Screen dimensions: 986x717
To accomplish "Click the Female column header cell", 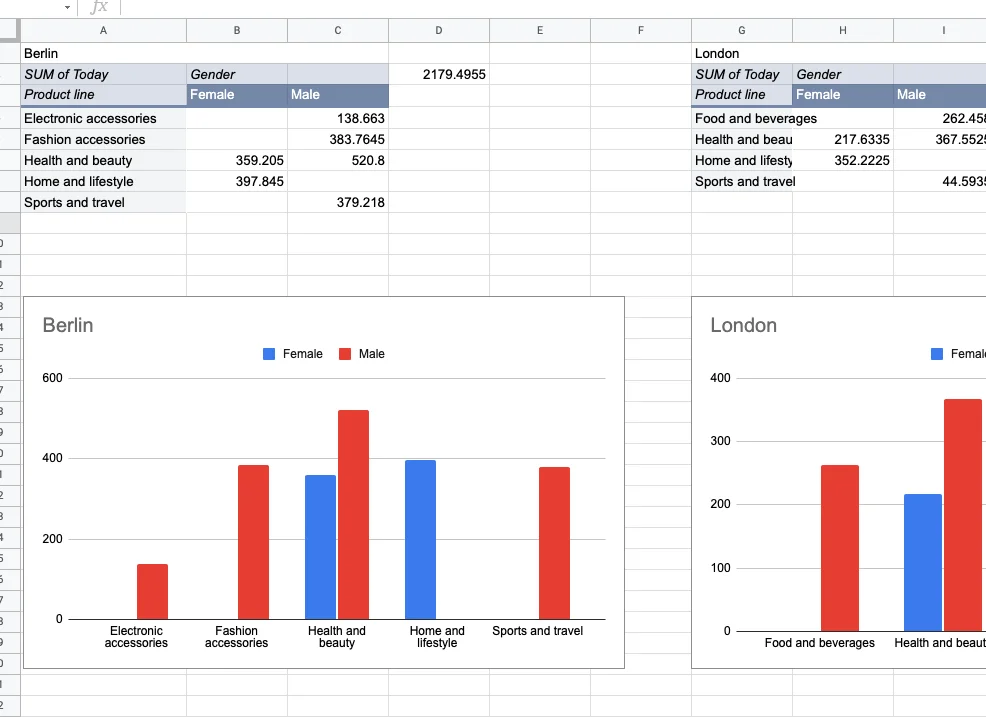I will [236, 94].
